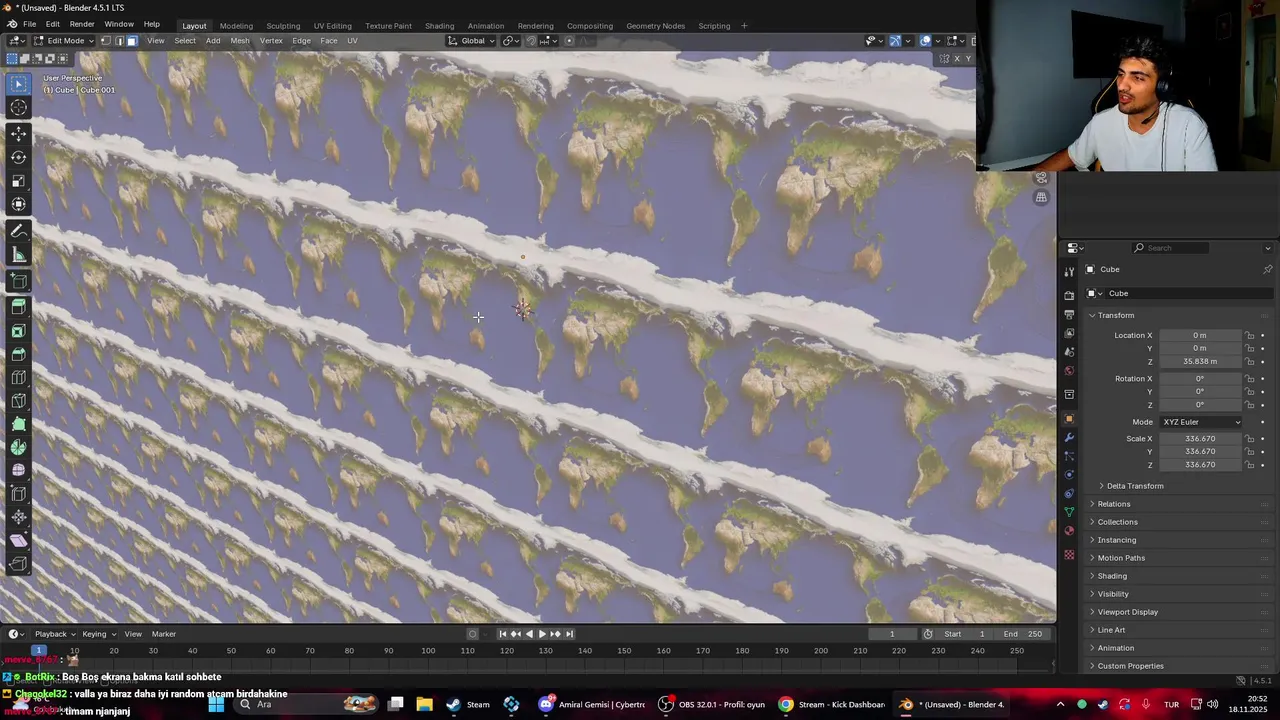This screenshot has height=720, width=1280.
Task: Choose the Move tool
Action: click(19, 134)
